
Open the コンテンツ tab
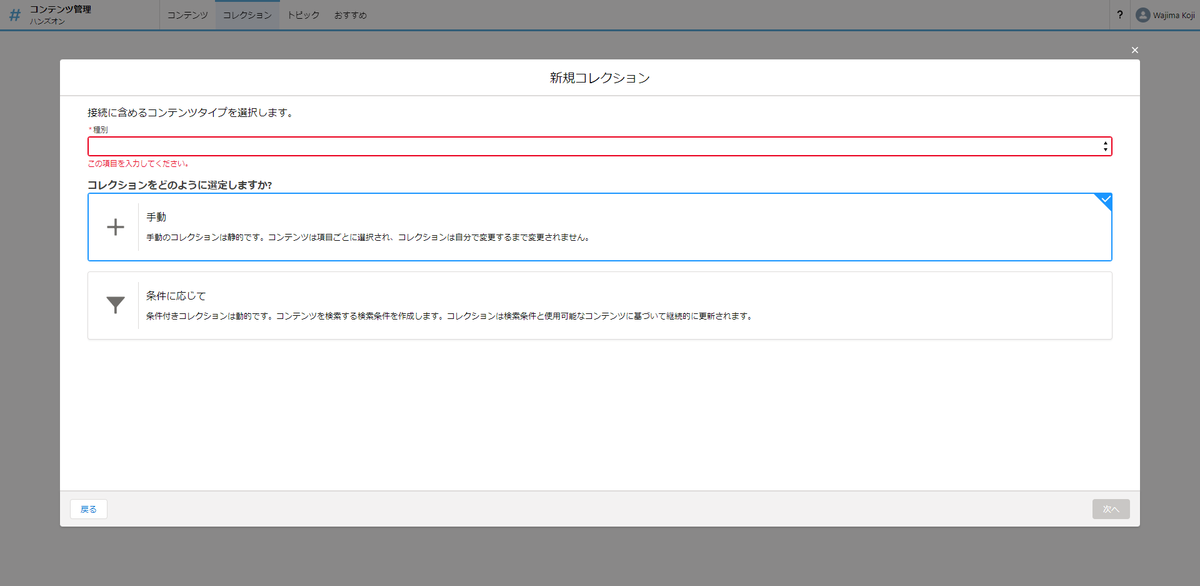point(187,15)
